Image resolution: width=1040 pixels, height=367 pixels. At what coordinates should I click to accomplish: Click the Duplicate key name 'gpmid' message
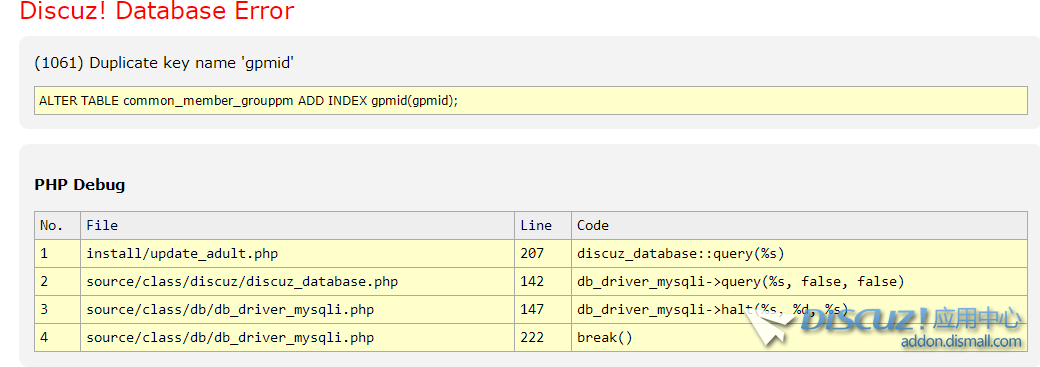click(164, 63)
